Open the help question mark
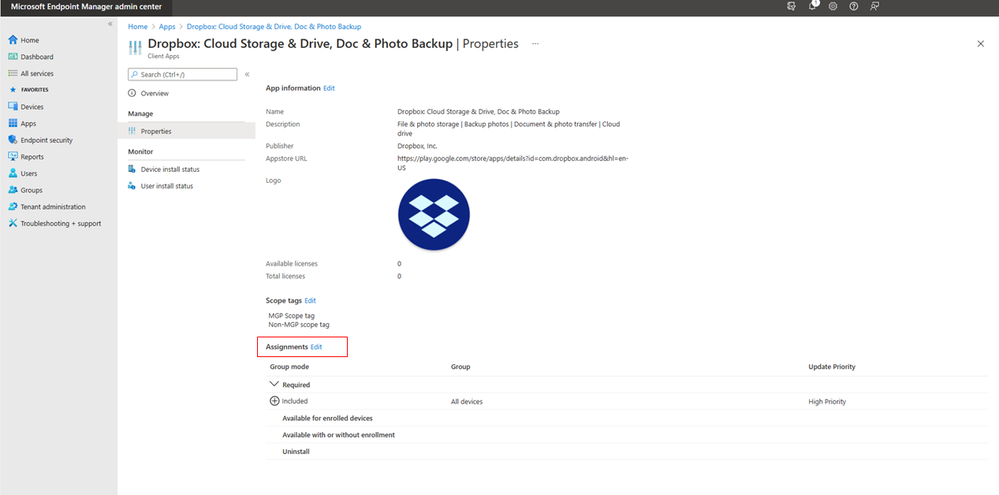Viewport: 999px width, 495px height. [x=854, y=6]
